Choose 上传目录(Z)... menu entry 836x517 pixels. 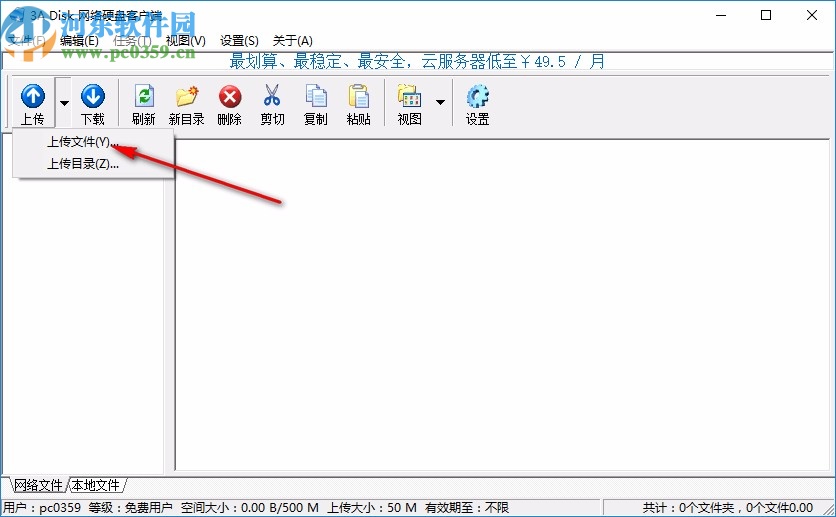pyautogui.click(x=83, y=164)
